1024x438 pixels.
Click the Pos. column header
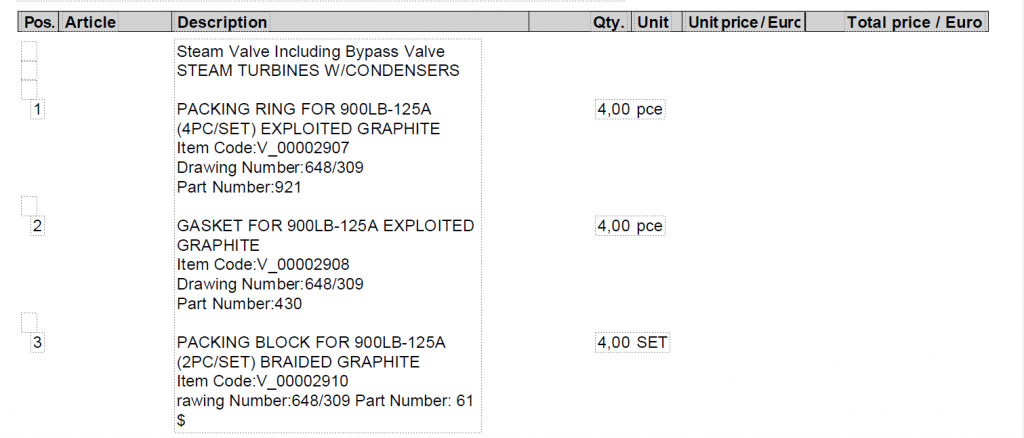(40, 22)
